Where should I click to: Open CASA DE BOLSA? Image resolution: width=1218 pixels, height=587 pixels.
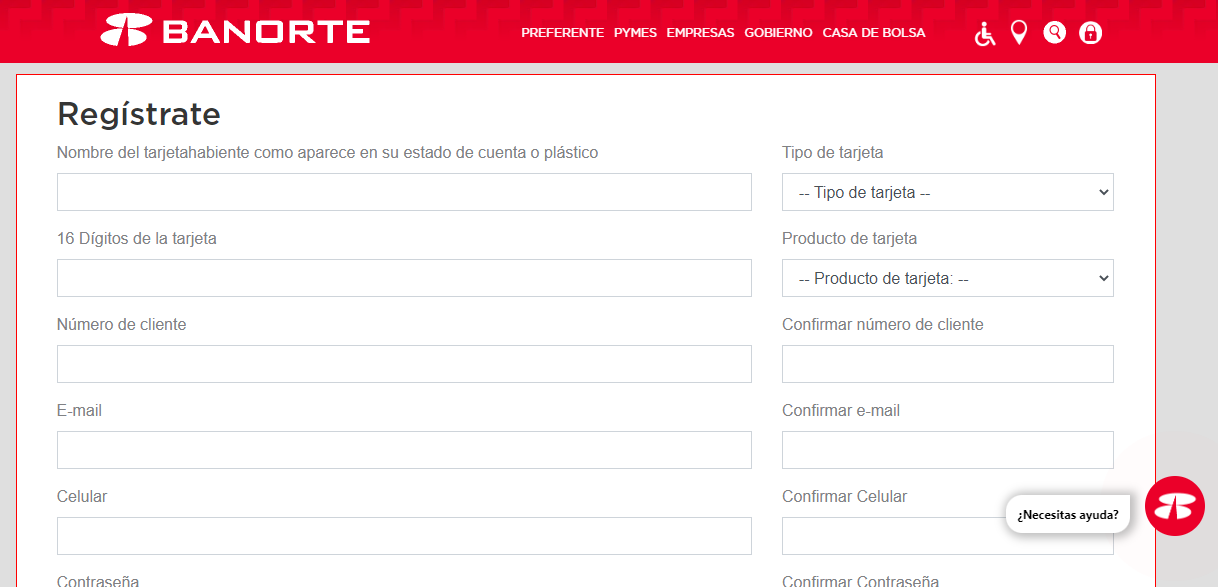coord(872,32)
